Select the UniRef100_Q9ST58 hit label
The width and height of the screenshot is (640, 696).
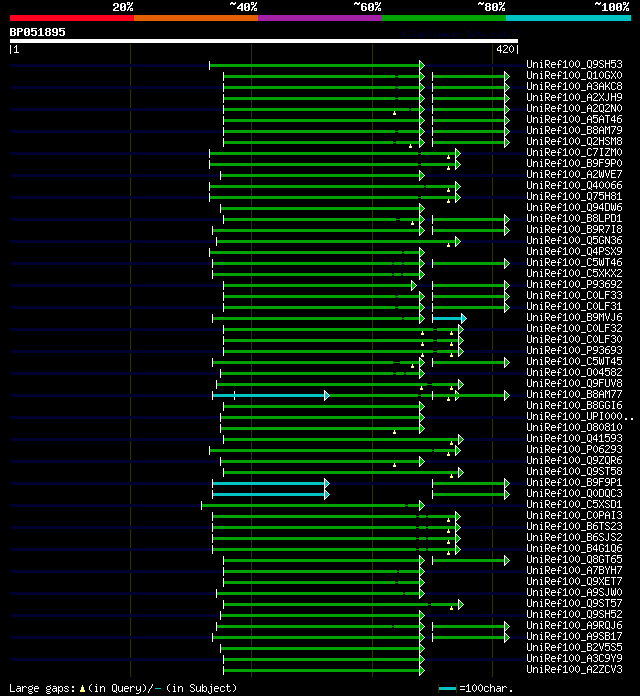pyautogui.click(x=574, y=471)
